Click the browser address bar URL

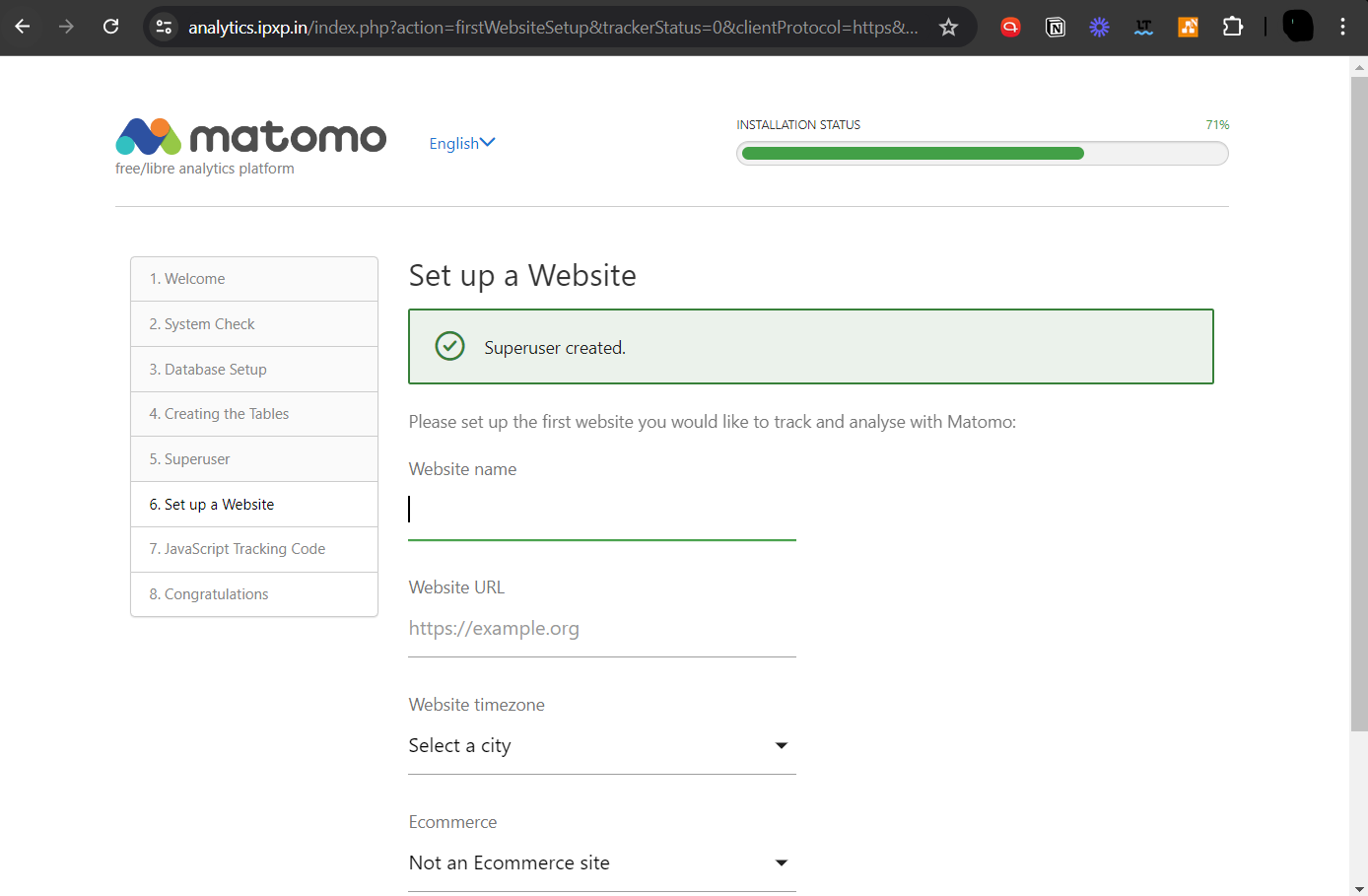[x=553, y=27]
